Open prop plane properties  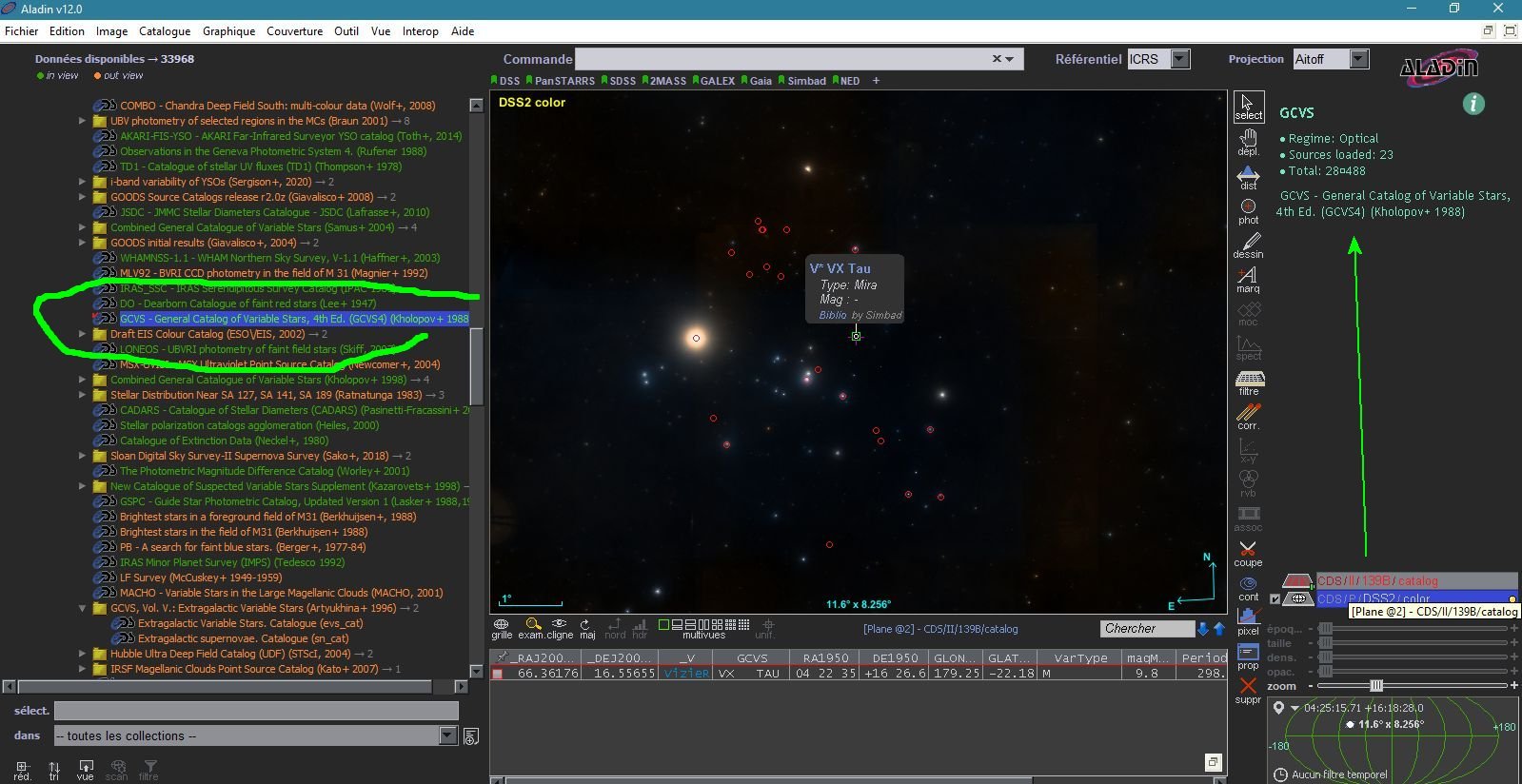tap(1248, 657)
